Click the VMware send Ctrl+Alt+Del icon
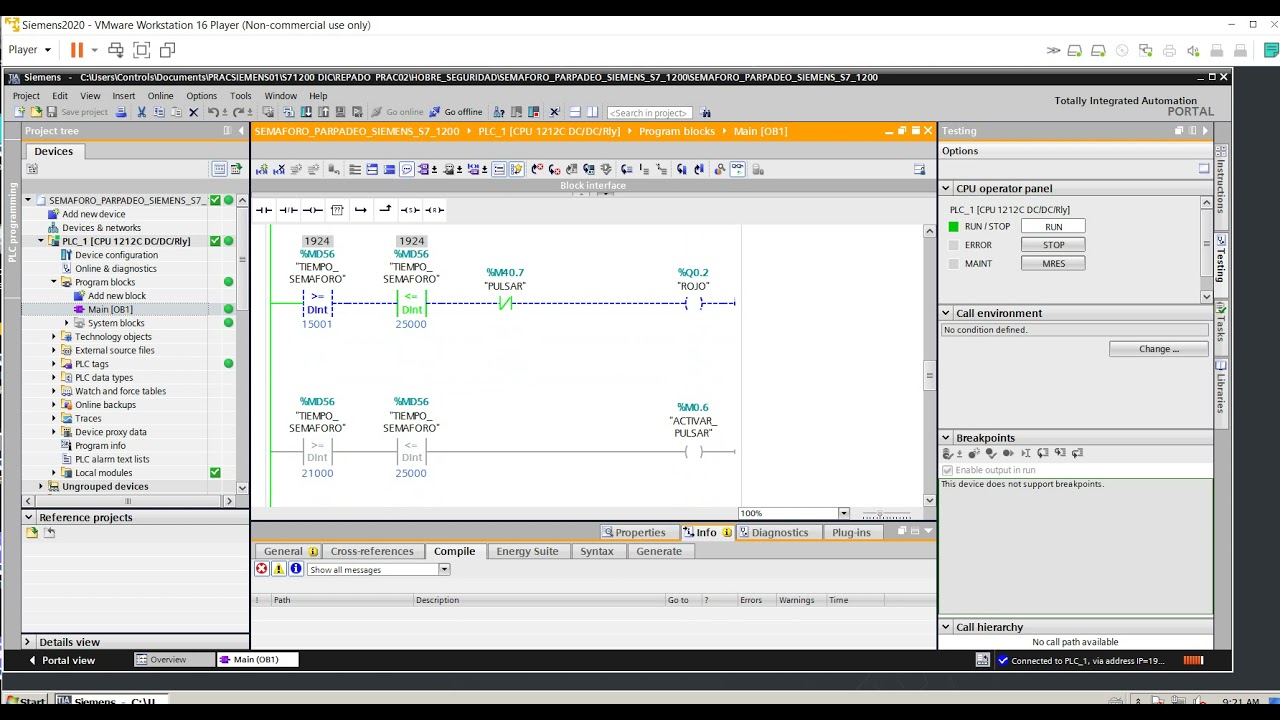1280x720 pixels. 116,50
